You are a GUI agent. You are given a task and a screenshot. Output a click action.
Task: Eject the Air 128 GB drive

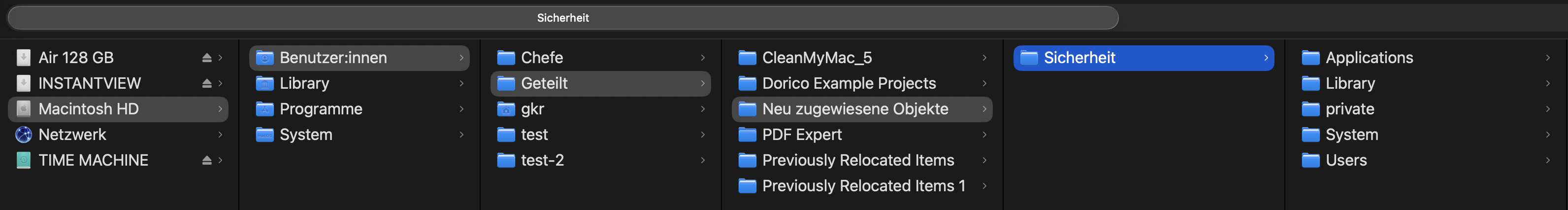point(206,58)
